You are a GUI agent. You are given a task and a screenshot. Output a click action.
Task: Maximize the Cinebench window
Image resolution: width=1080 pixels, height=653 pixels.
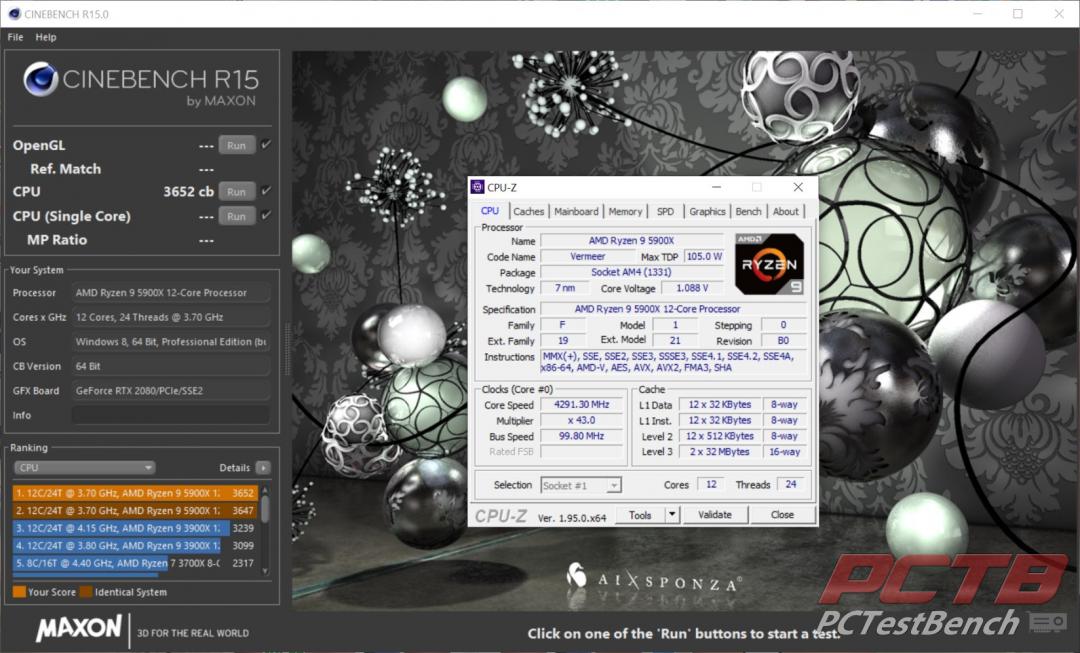[1018, 14]
